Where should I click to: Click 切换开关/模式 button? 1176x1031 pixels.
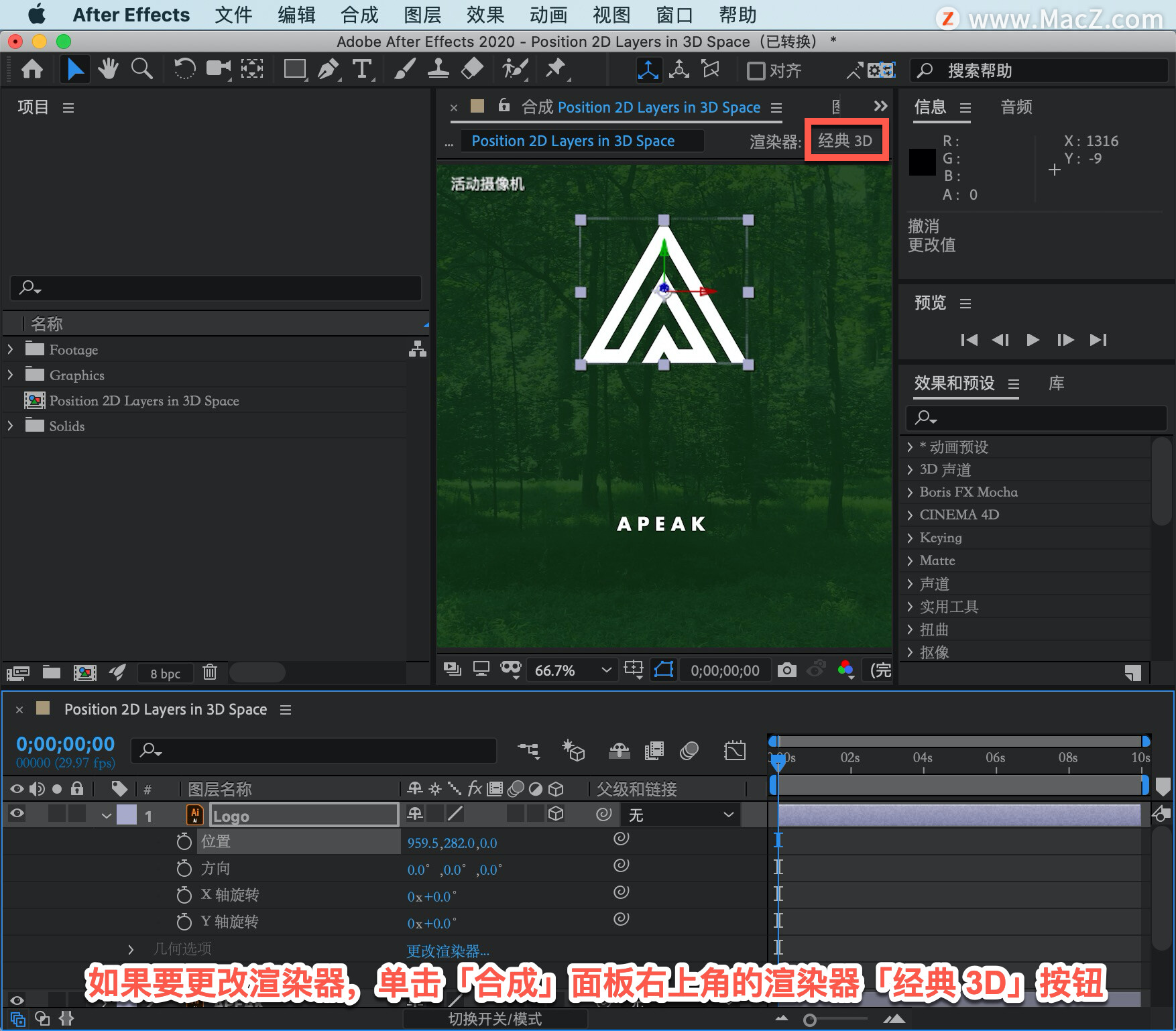tap(495, 1019)
